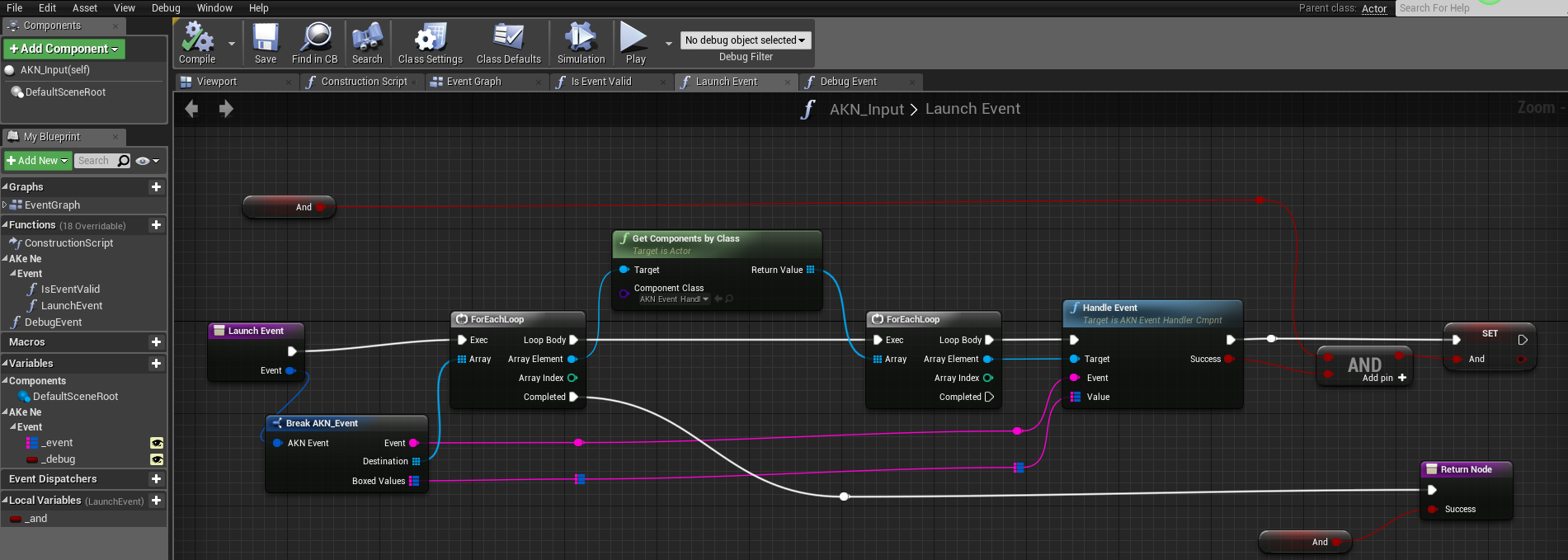Click the Return Node title
Viewport: 1568px width, 560px height.
coord(1466,469)
